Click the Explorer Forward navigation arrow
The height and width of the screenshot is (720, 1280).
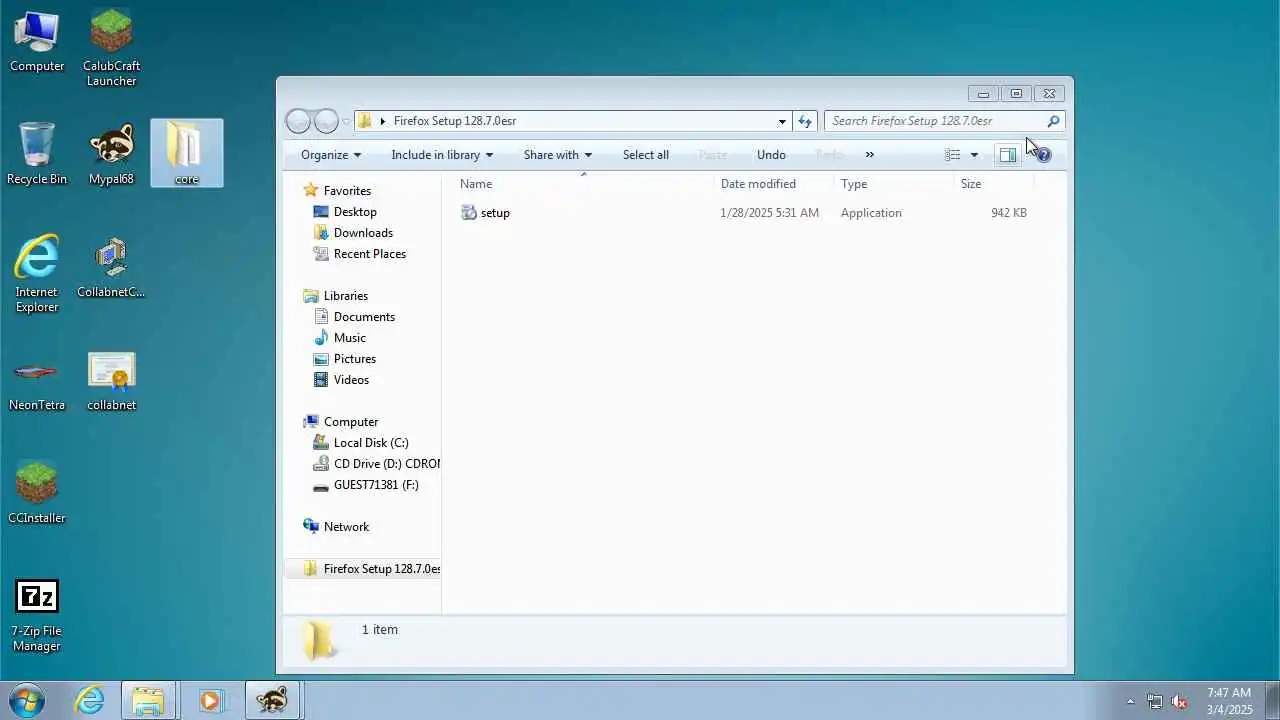pos(326,121)
